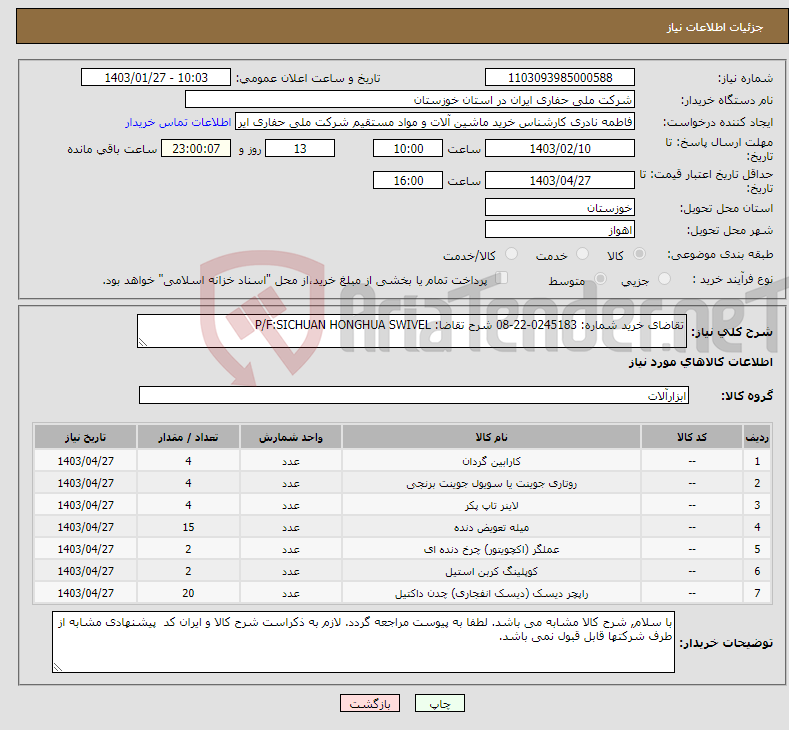Click the response deadline date 1403/02/10 field
This screenshot has width=789, height=730.
click(x=560, y=148)
